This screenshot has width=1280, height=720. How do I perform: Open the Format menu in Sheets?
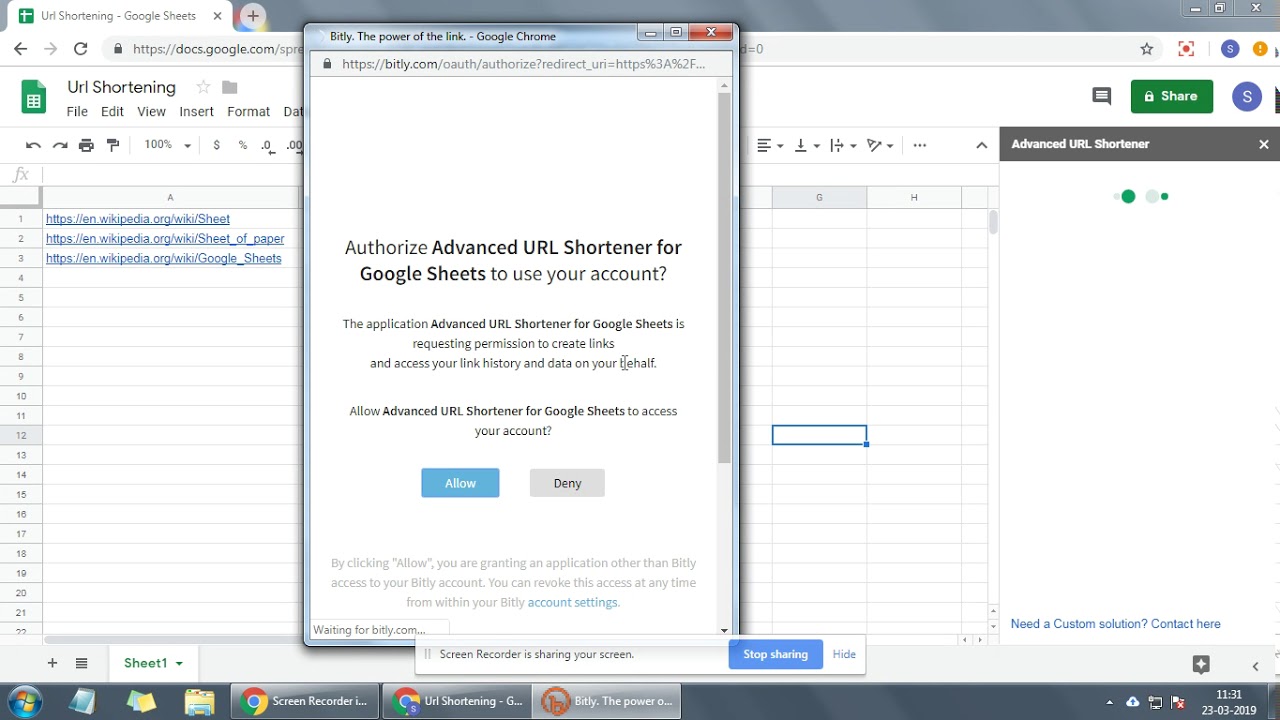click(x=248, y=111)
